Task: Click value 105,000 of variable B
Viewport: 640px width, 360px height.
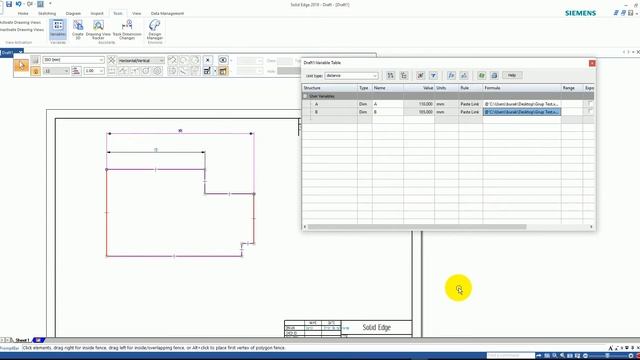Action: 419,112
